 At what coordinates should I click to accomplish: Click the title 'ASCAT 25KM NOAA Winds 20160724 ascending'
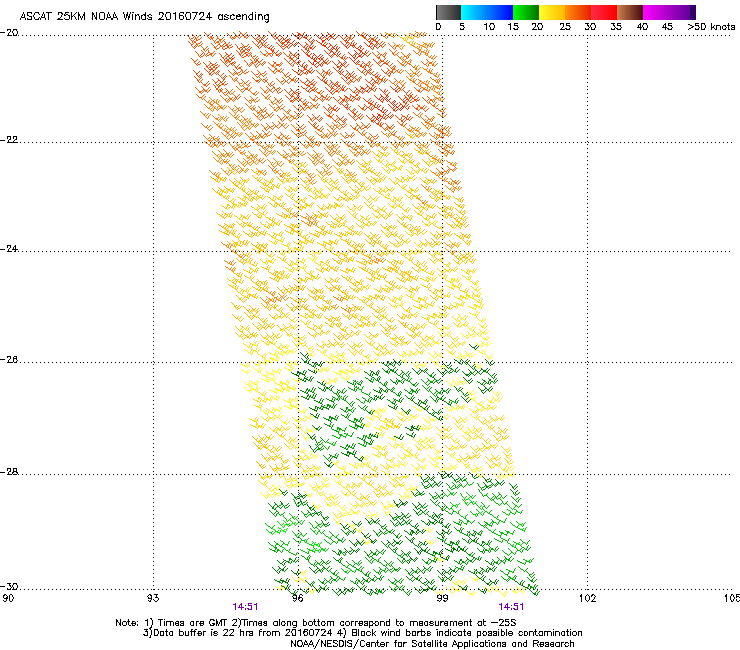[x=144, y=17]
